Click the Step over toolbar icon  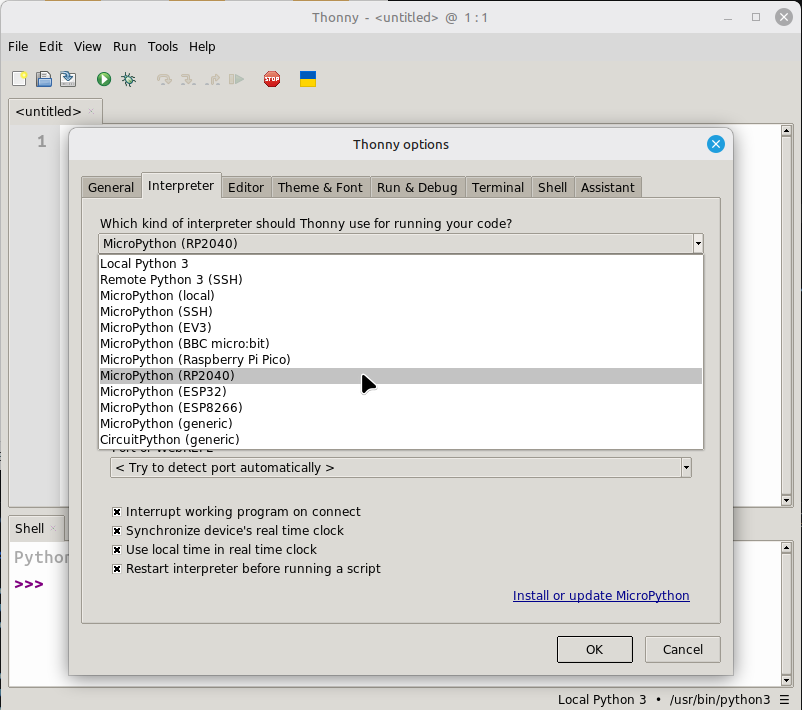(164, 79)
